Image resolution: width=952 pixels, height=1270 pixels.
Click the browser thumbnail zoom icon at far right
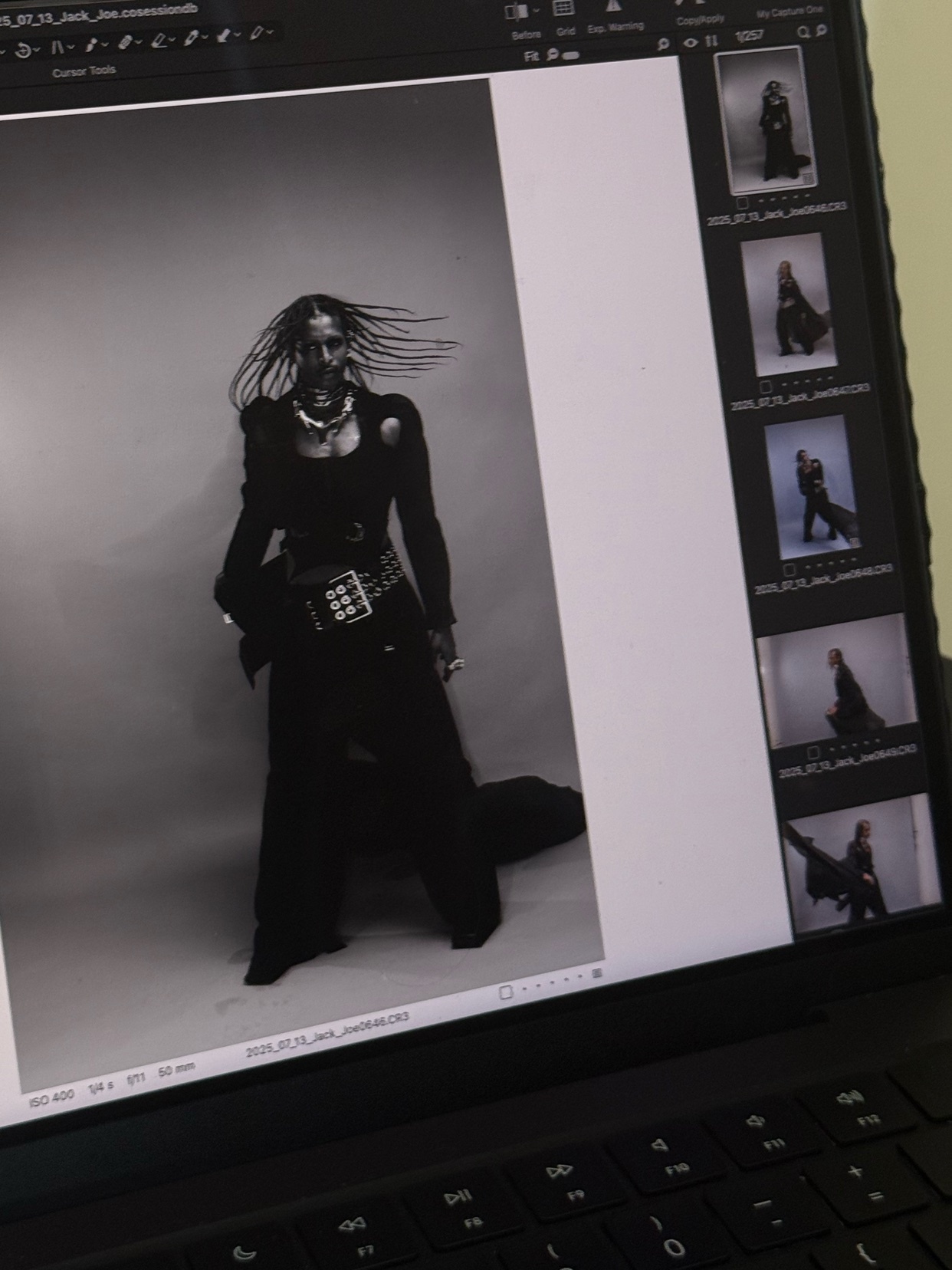point(821,30)
